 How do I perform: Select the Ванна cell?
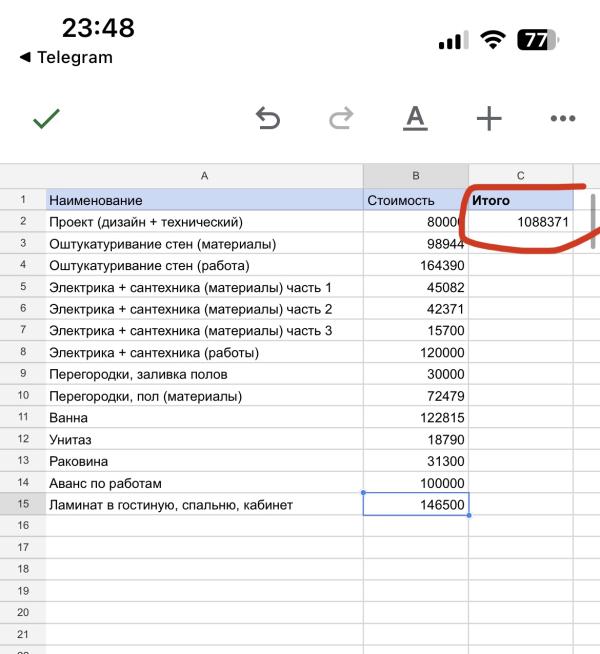tap(204, 418)
